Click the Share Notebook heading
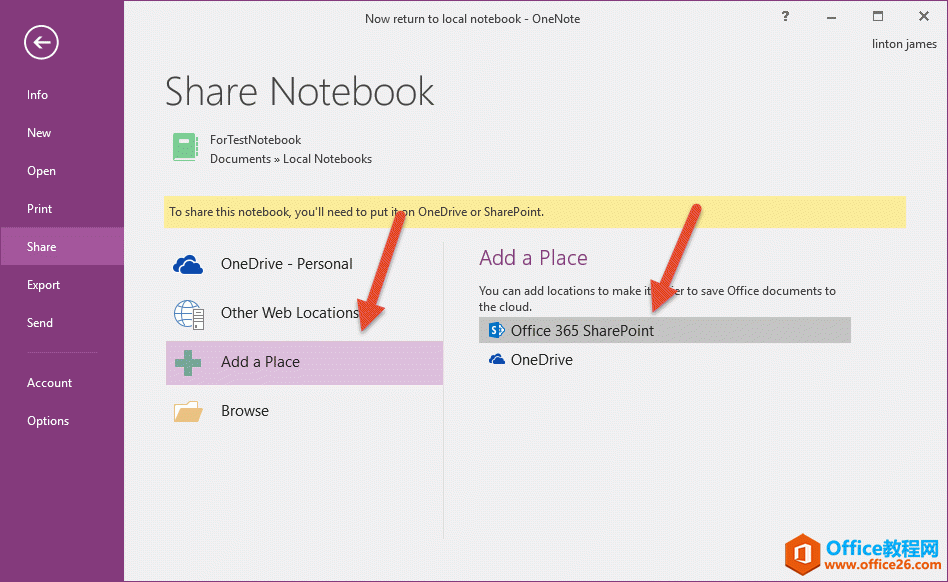This screenshot has width=948, height=582. coord(299,92)
